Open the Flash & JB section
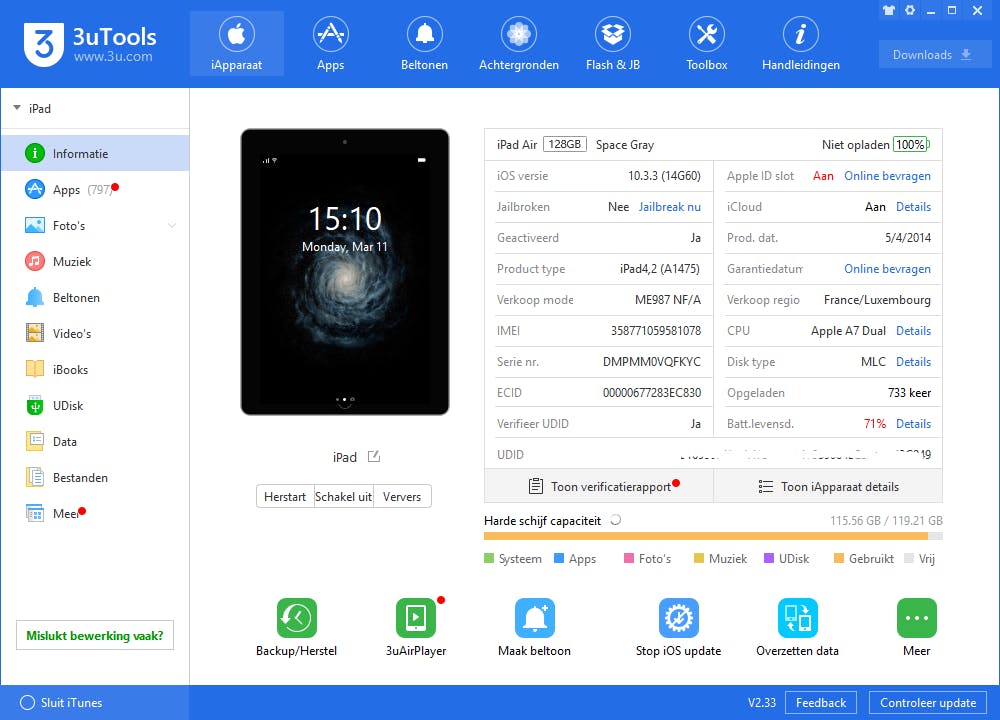The height and width of the screenshot is (720, 1000). (612, 42)
